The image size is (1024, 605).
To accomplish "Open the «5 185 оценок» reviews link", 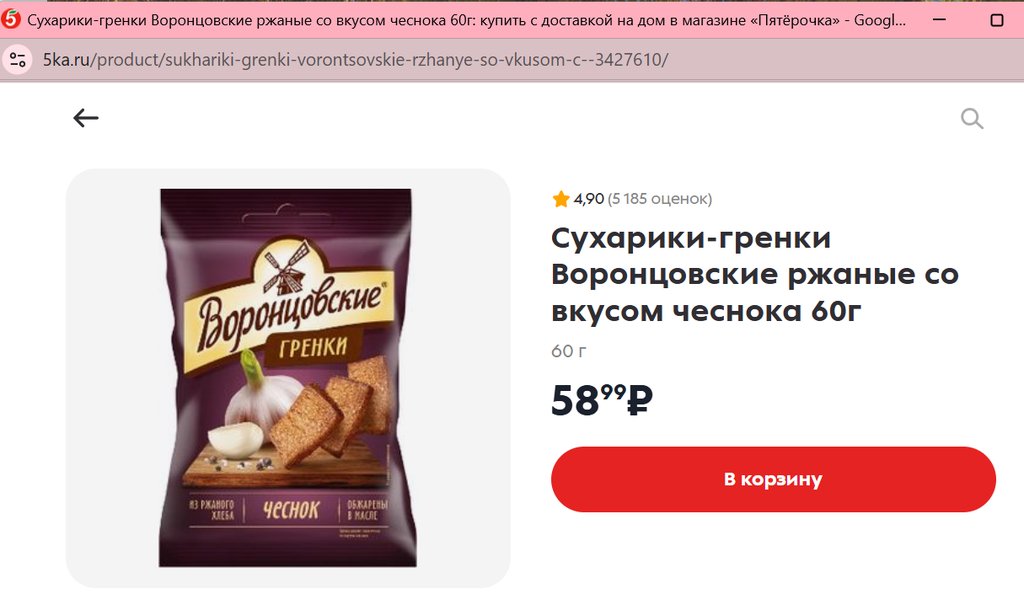I will click(660, 199).
